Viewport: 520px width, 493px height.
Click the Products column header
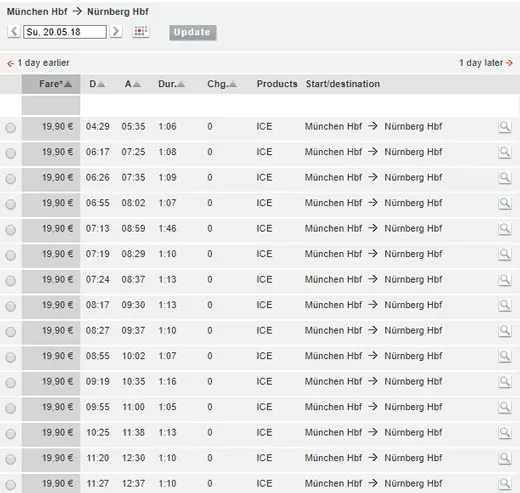coord(277,84)
